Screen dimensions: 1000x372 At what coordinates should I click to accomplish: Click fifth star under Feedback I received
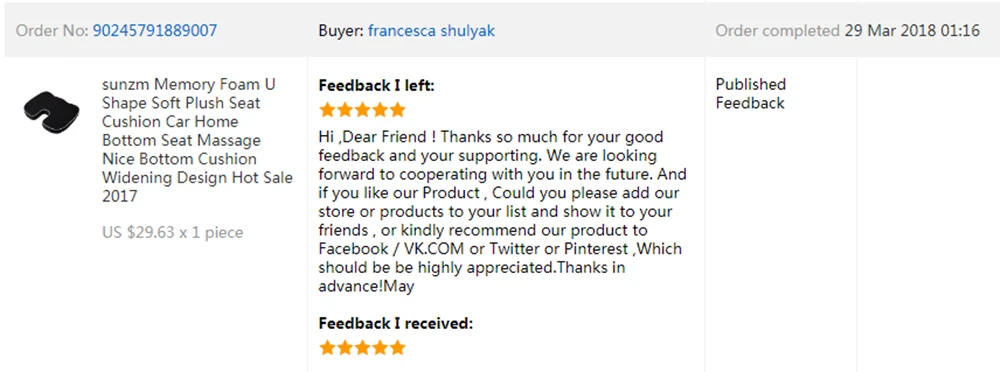tap(397, 348)
